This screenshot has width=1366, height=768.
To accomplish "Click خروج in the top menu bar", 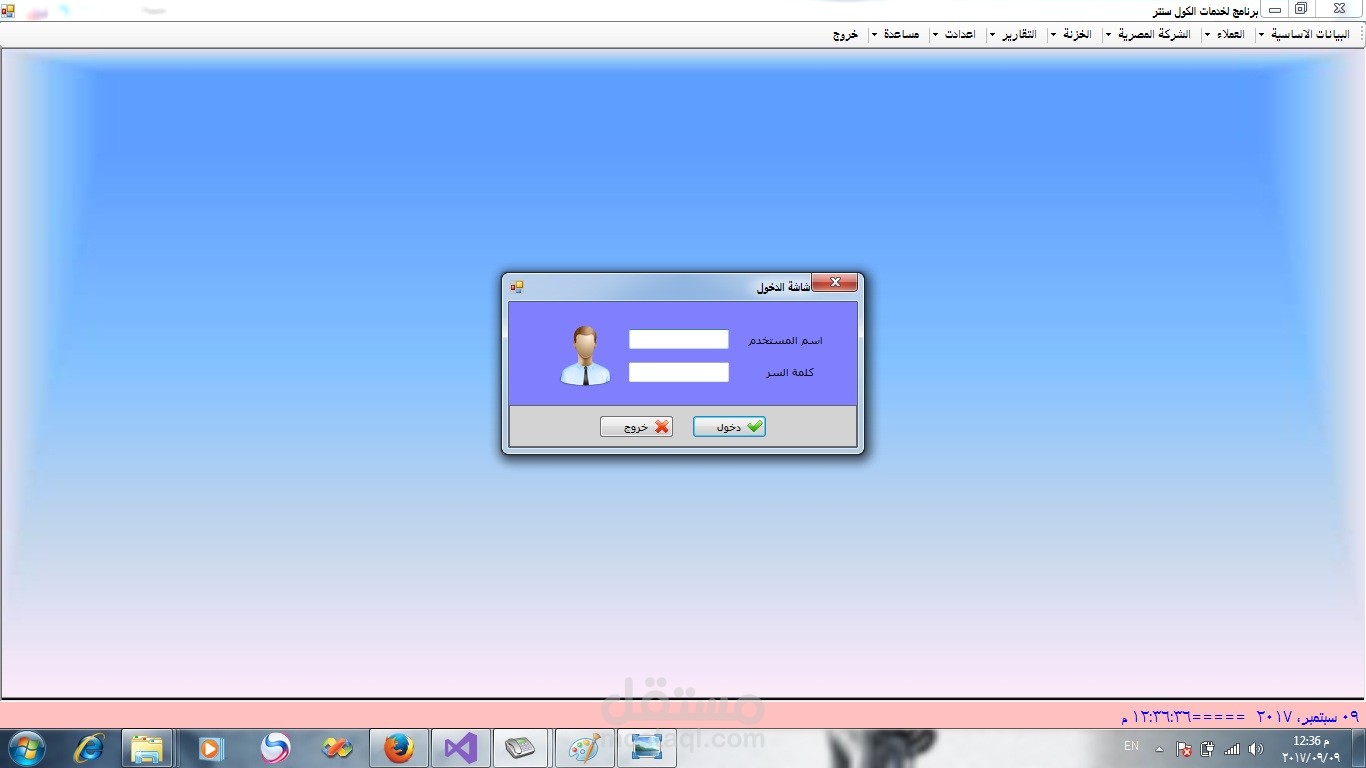I will pyautogui.click(x=846, y=34).
